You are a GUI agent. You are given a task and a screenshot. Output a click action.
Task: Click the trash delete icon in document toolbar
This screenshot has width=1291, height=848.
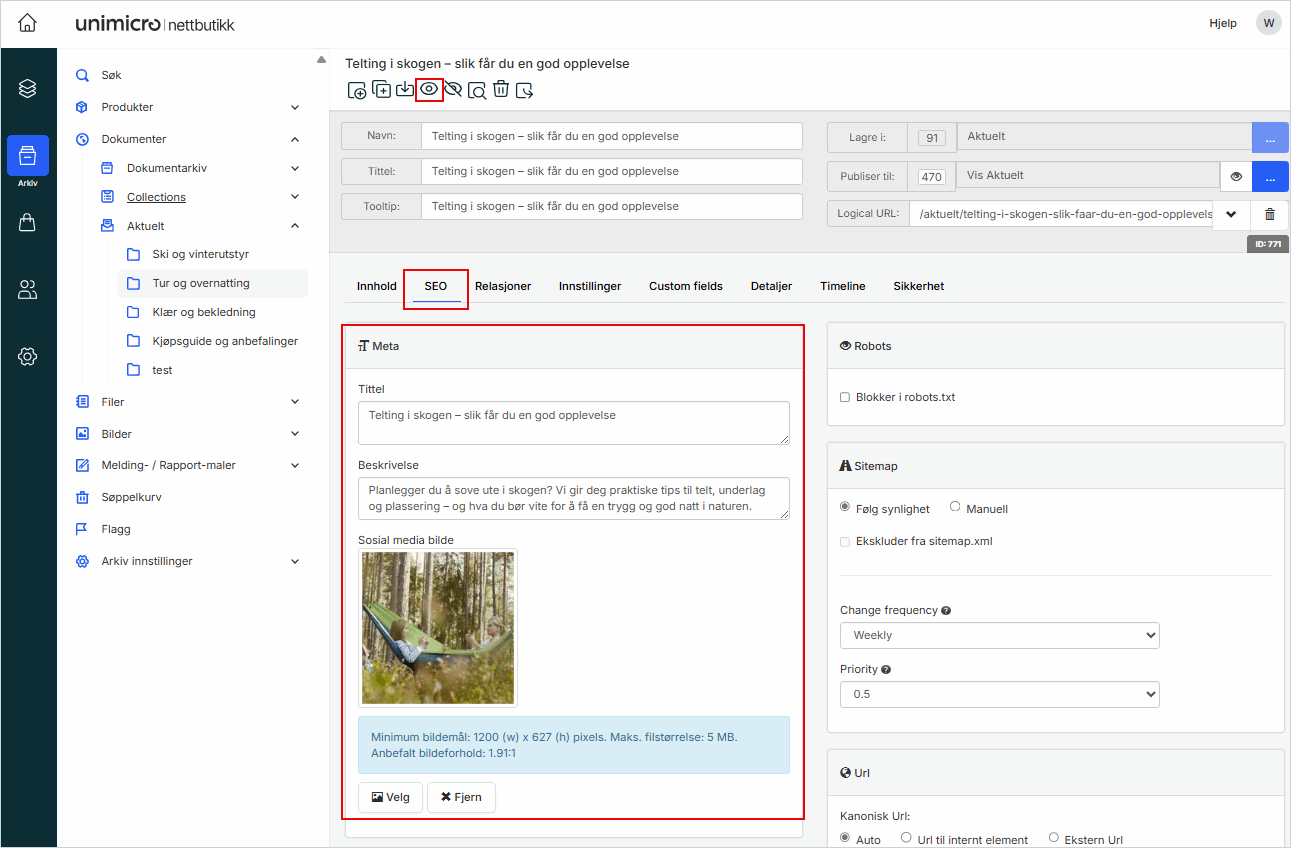pos(501,90)
